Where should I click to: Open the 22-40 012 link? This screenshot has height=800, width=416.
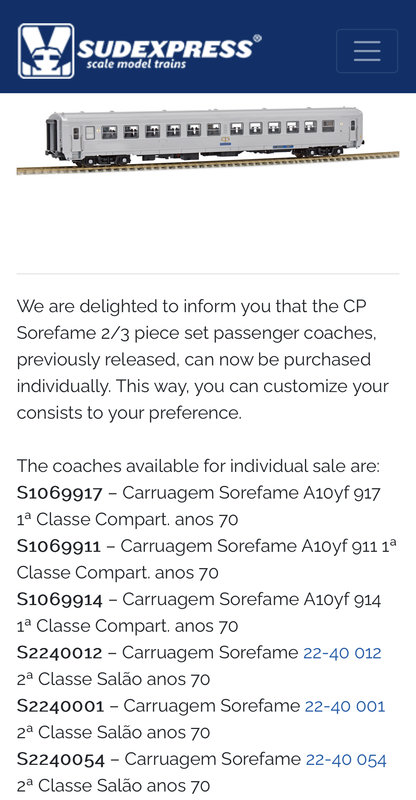[342, 653]
